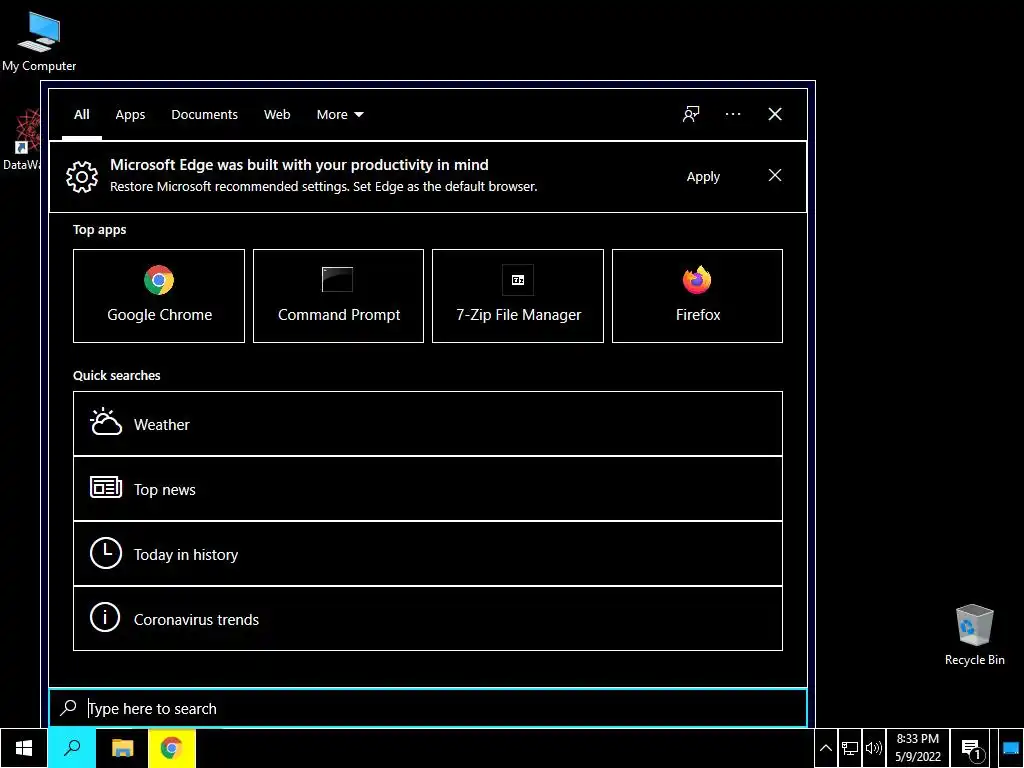Launch Command Prompt tile
1024x768 pixels.
(x=338, y=296)
